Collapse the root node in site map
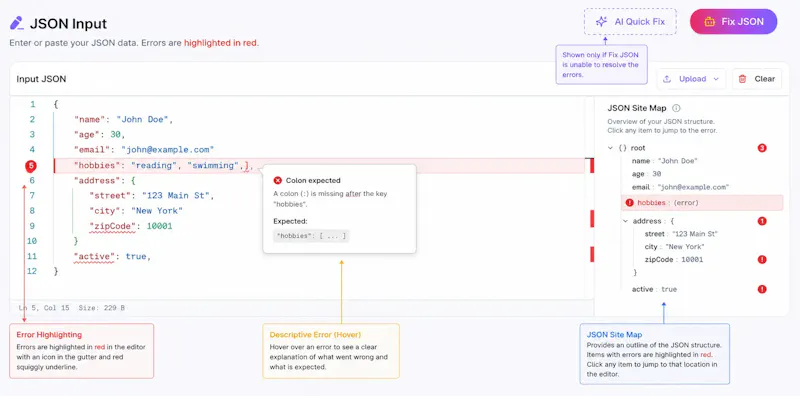The image size is (800, 396). (x=610, y=148)
